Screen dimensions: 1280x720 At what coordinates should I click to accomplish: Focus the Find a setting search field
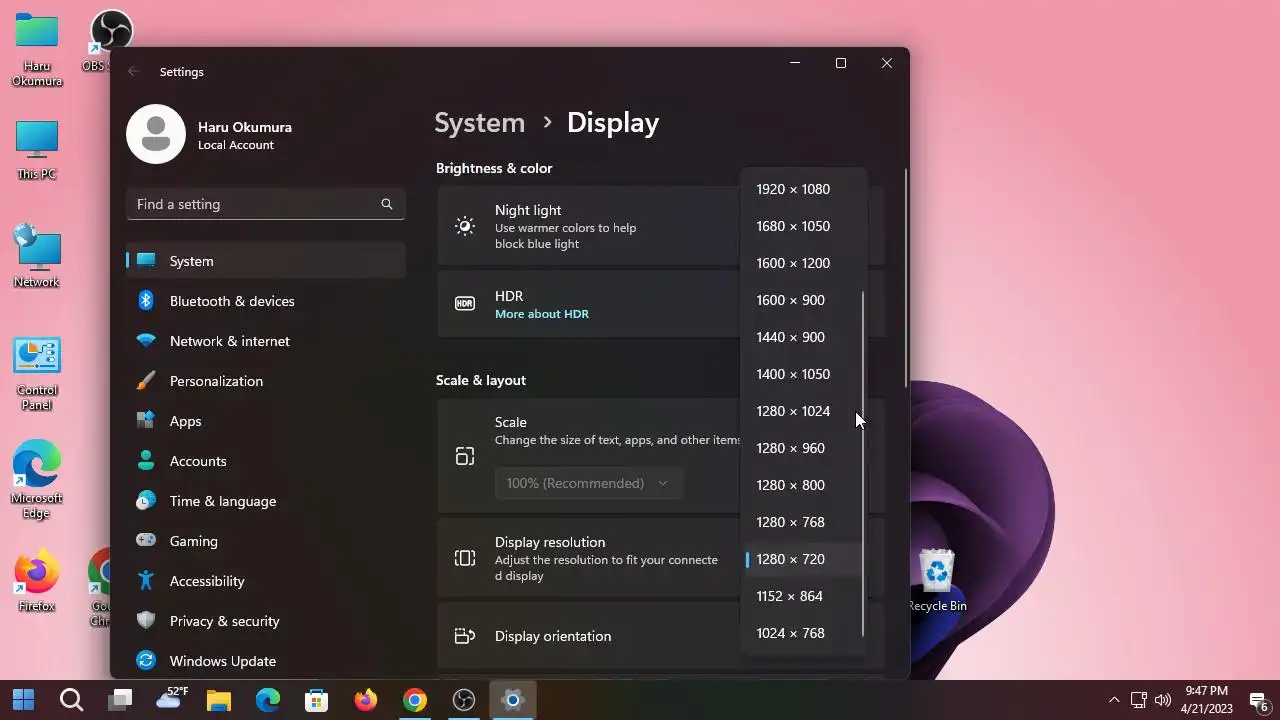point(266,204)
